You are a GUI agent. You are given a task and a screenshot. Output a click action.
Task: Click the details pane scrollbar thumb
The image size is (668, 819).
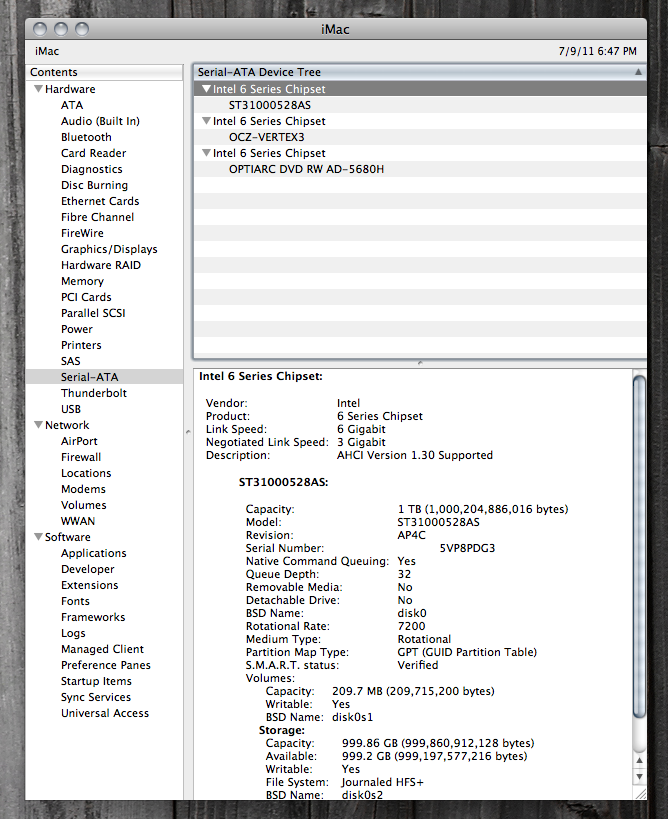639,547
